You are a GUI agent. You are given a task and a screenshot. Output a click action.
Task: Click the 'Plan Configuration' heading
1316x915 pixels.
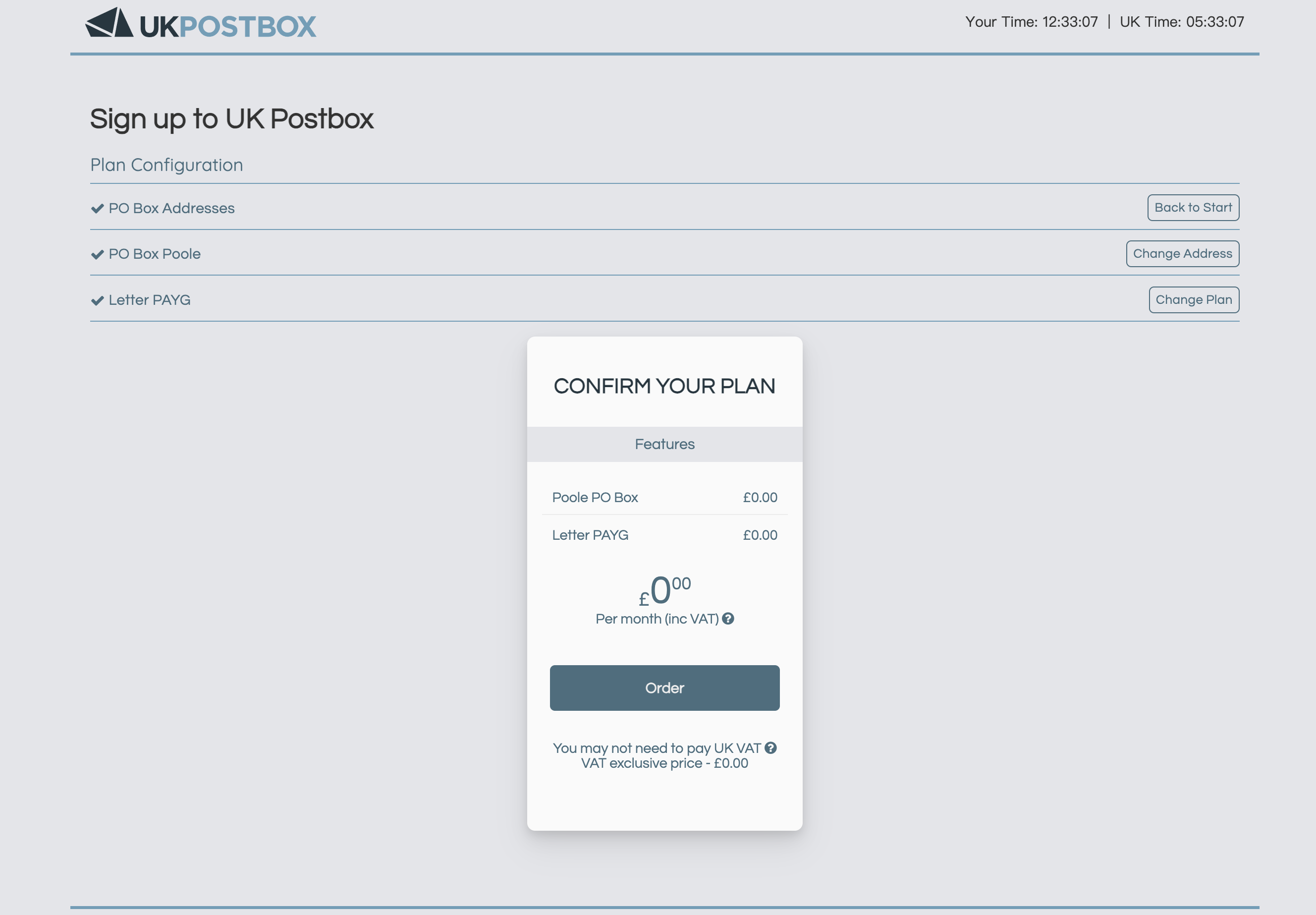[x=166, y=165]
